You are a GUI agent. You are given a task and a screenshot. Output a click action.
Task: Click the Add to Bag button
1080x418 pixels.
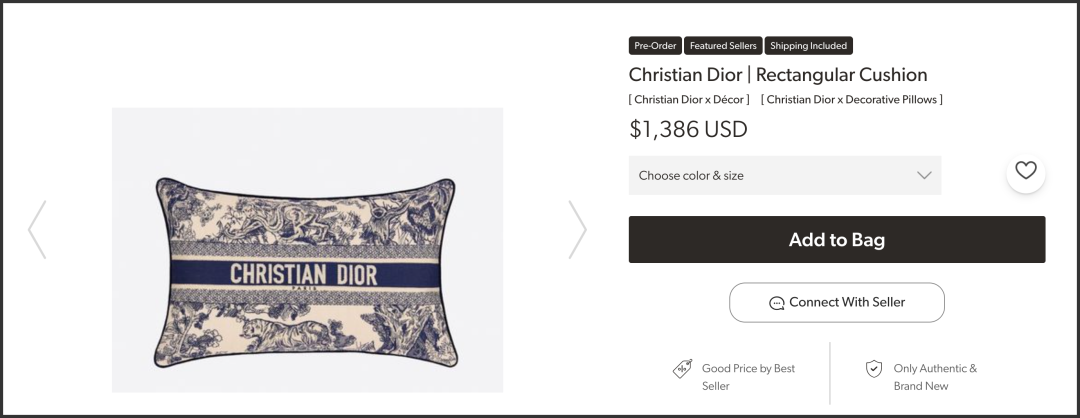coord(837,240)
